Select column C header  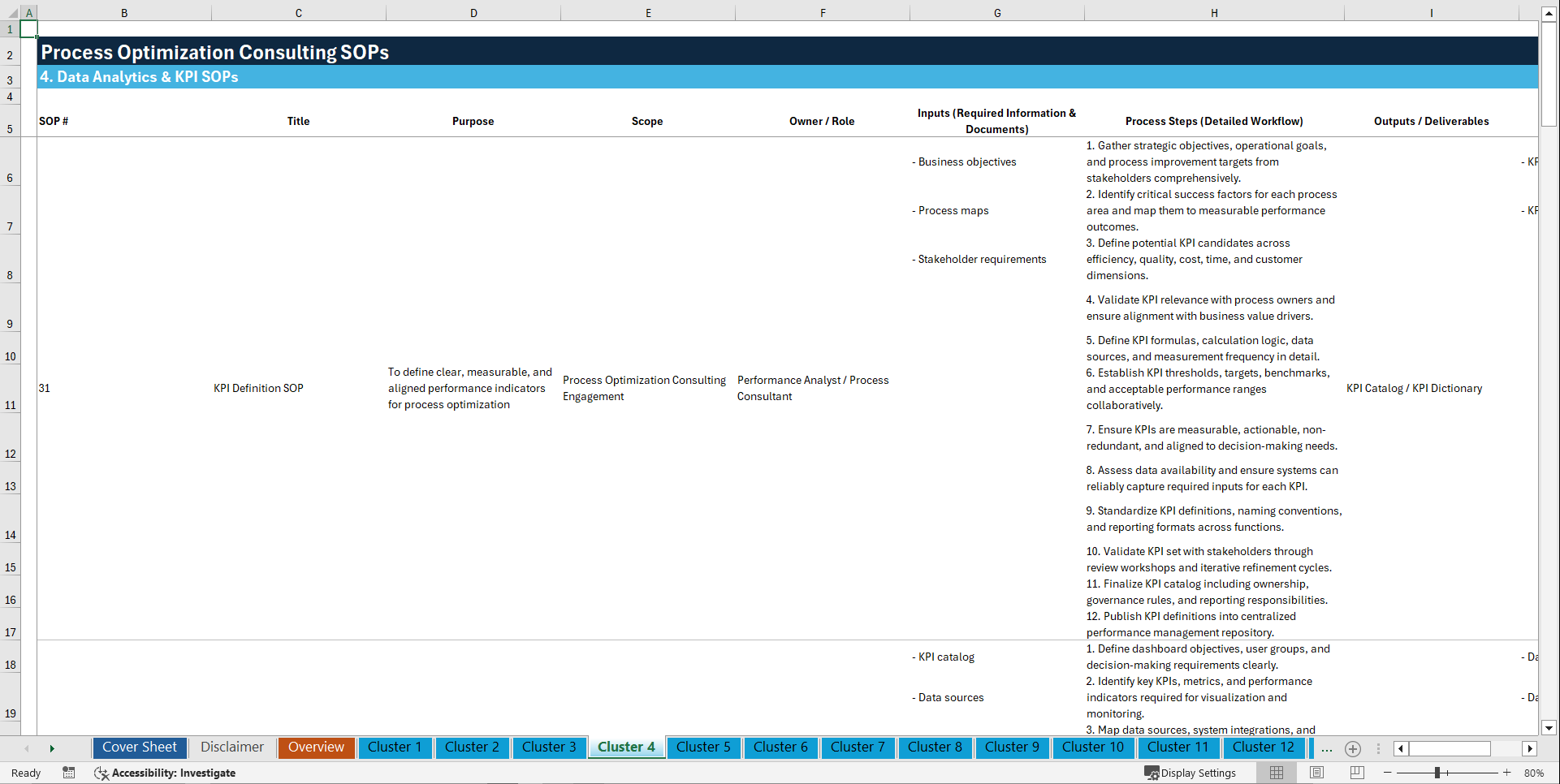[x=299, y=13]
